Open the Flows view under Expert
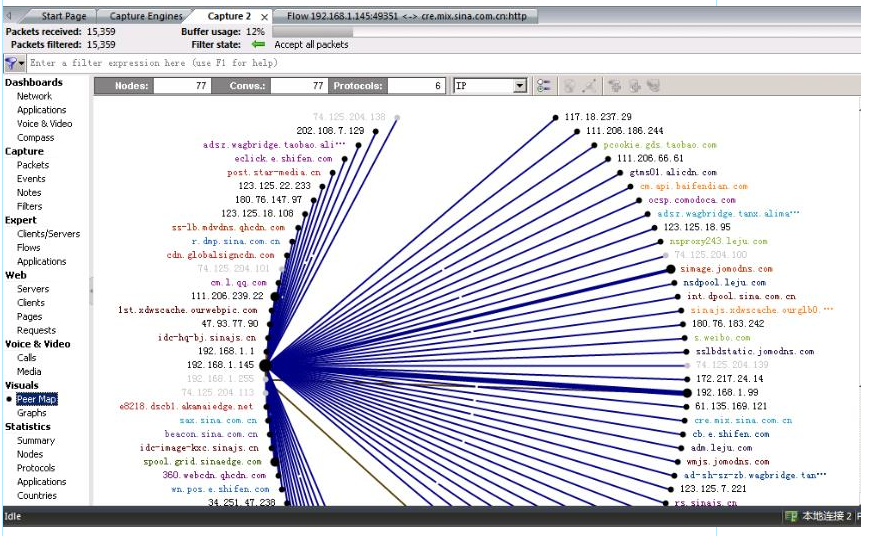This screenshot has height=536, width=873. [28, 248]
